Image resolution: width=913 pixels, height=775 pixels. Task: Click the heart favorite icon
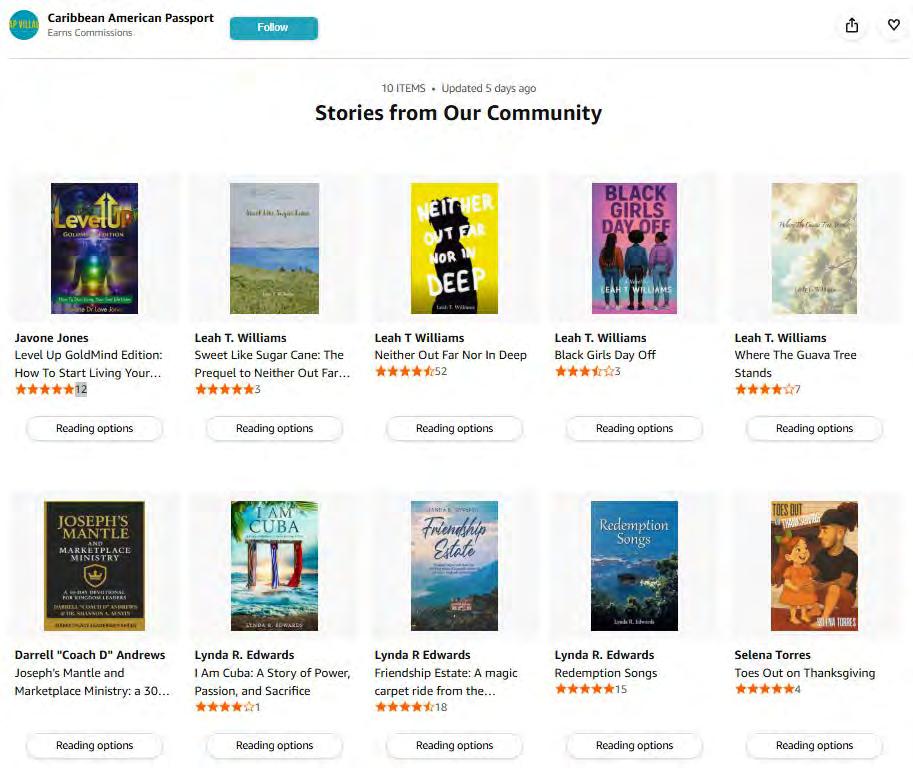pyautogui.click(x=893, y=26)
